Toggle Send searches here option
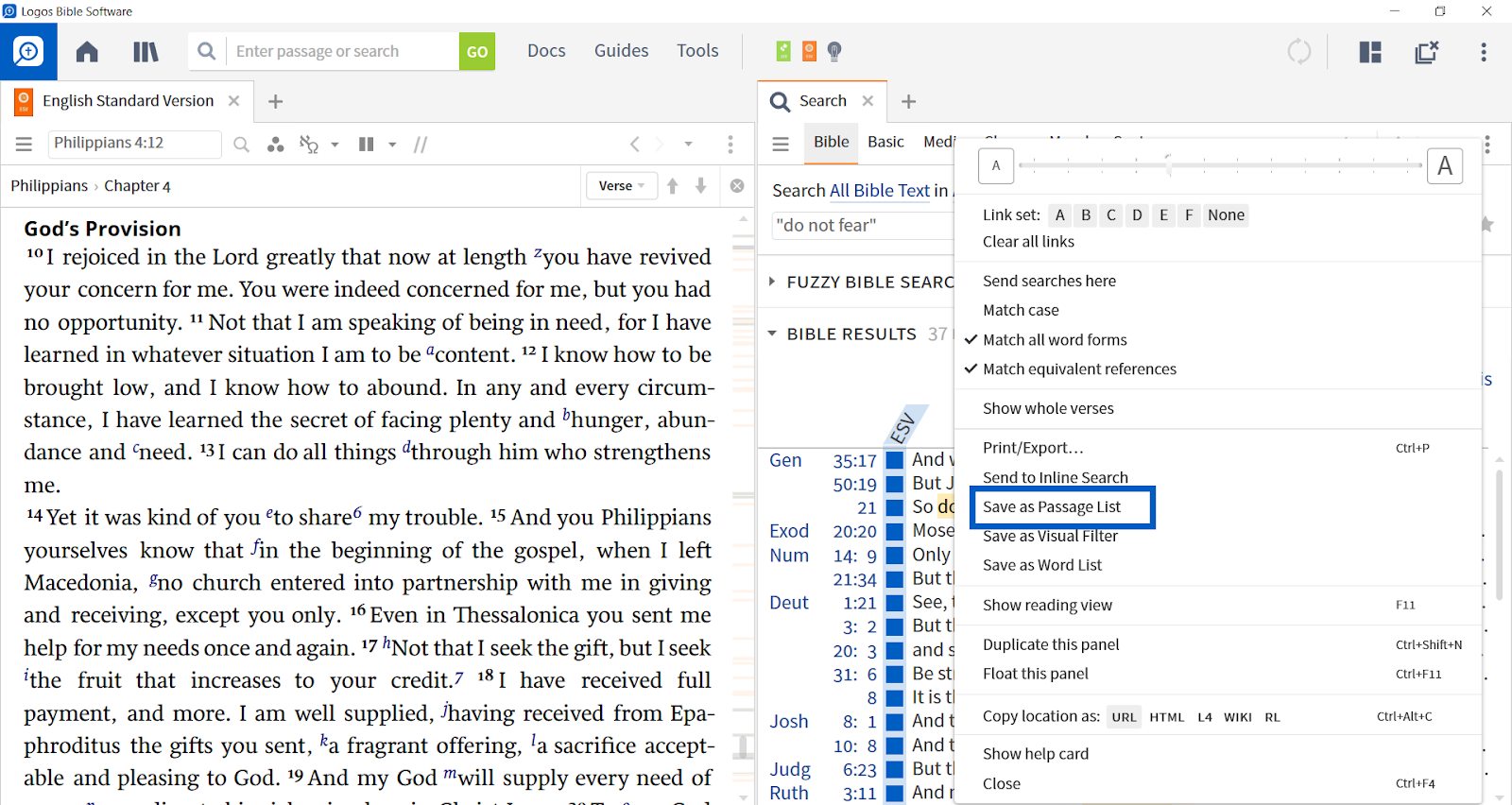 pyautogui.click(x=1049, y=281)
